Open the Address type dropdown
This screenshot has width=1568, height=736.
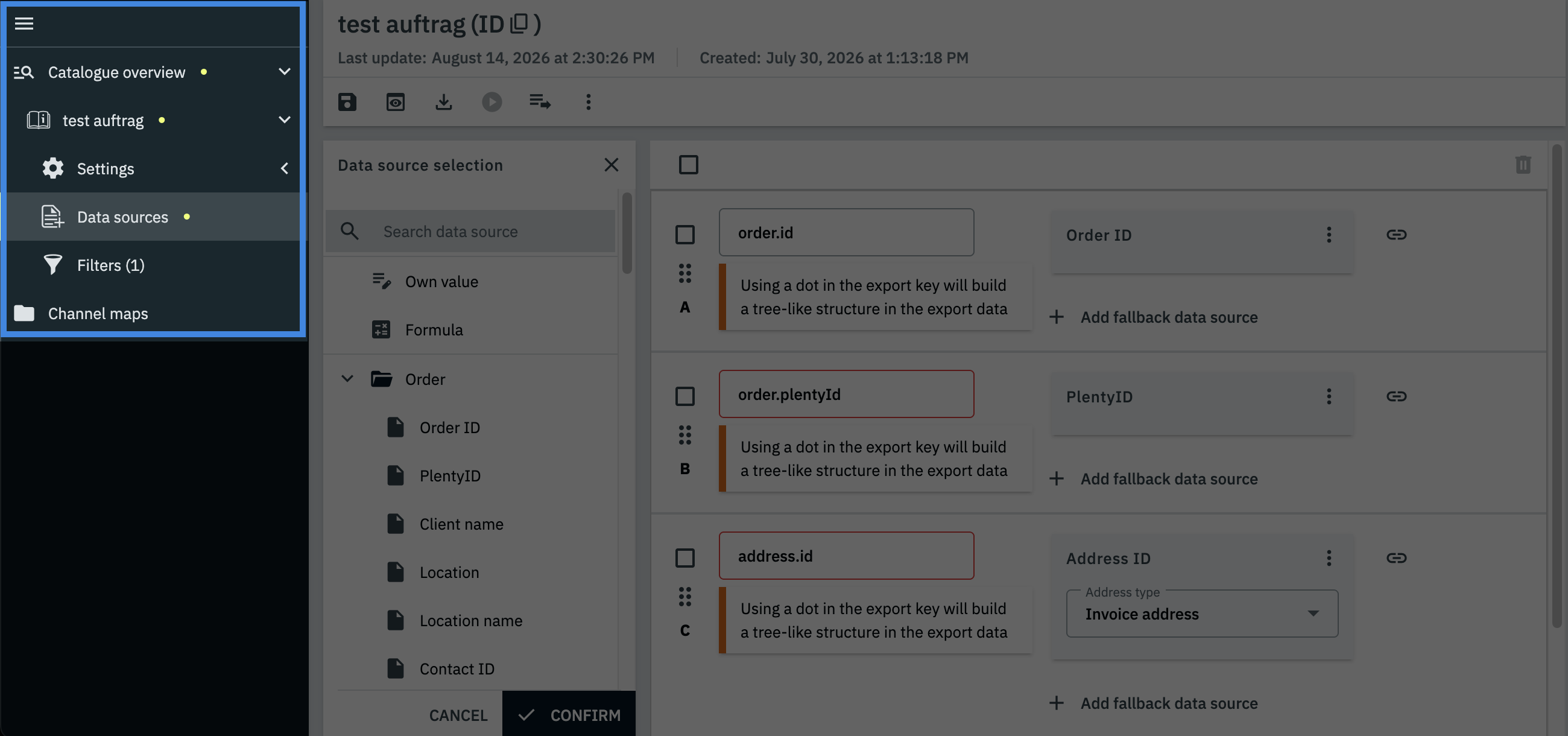click(1201, 614)
